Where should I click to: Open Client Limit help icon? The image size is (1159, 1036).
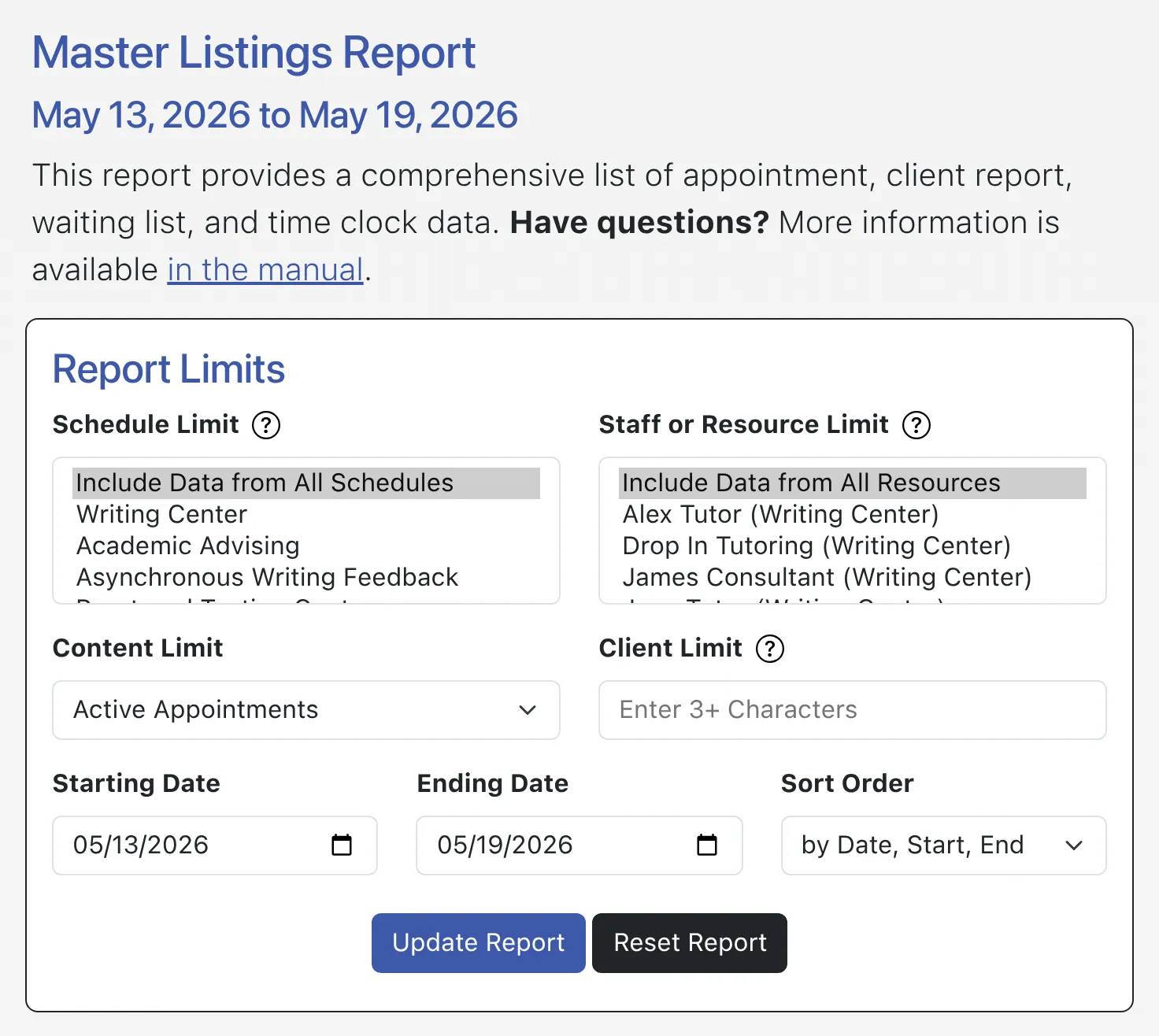pos(770,649)
